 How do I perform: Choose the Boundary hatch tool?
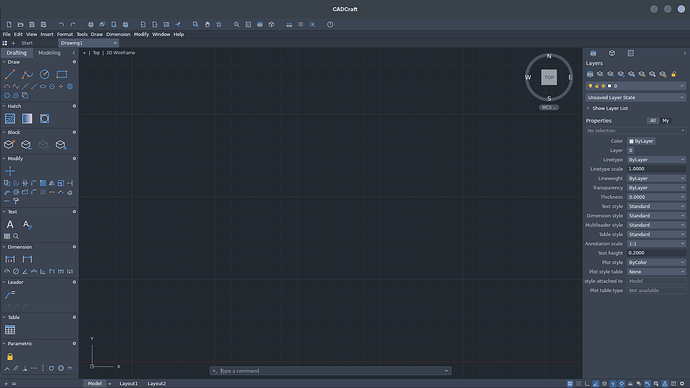44,118
